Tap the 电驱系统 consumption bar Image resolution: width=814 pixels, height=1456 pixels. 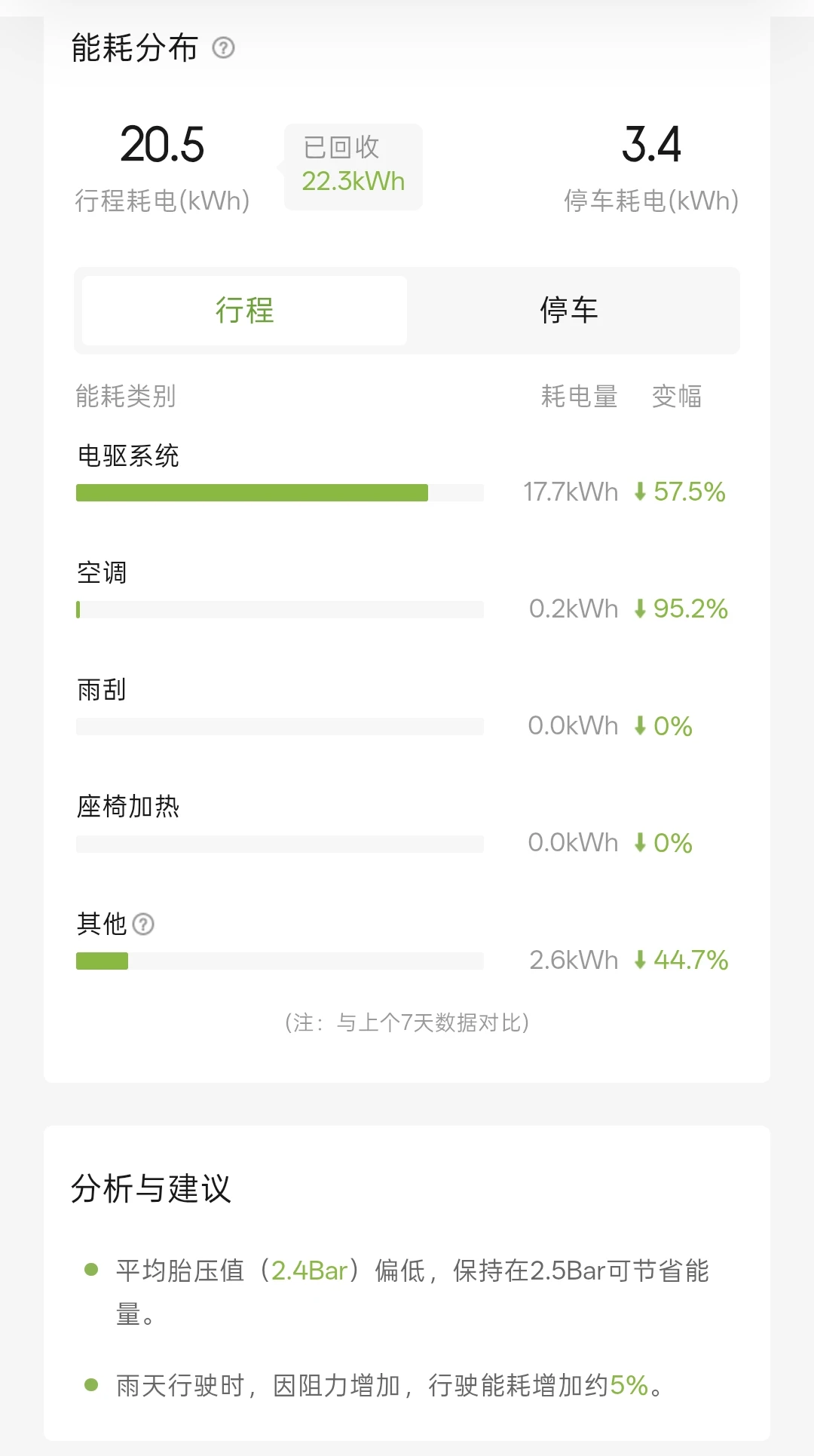280,493
